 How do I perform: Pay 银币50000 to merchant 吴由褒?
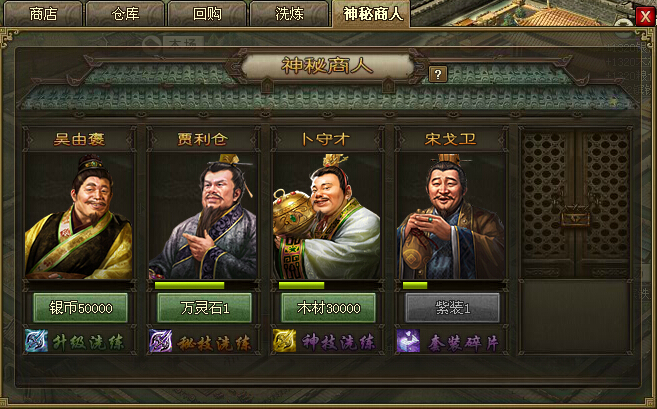click(80, 308)
